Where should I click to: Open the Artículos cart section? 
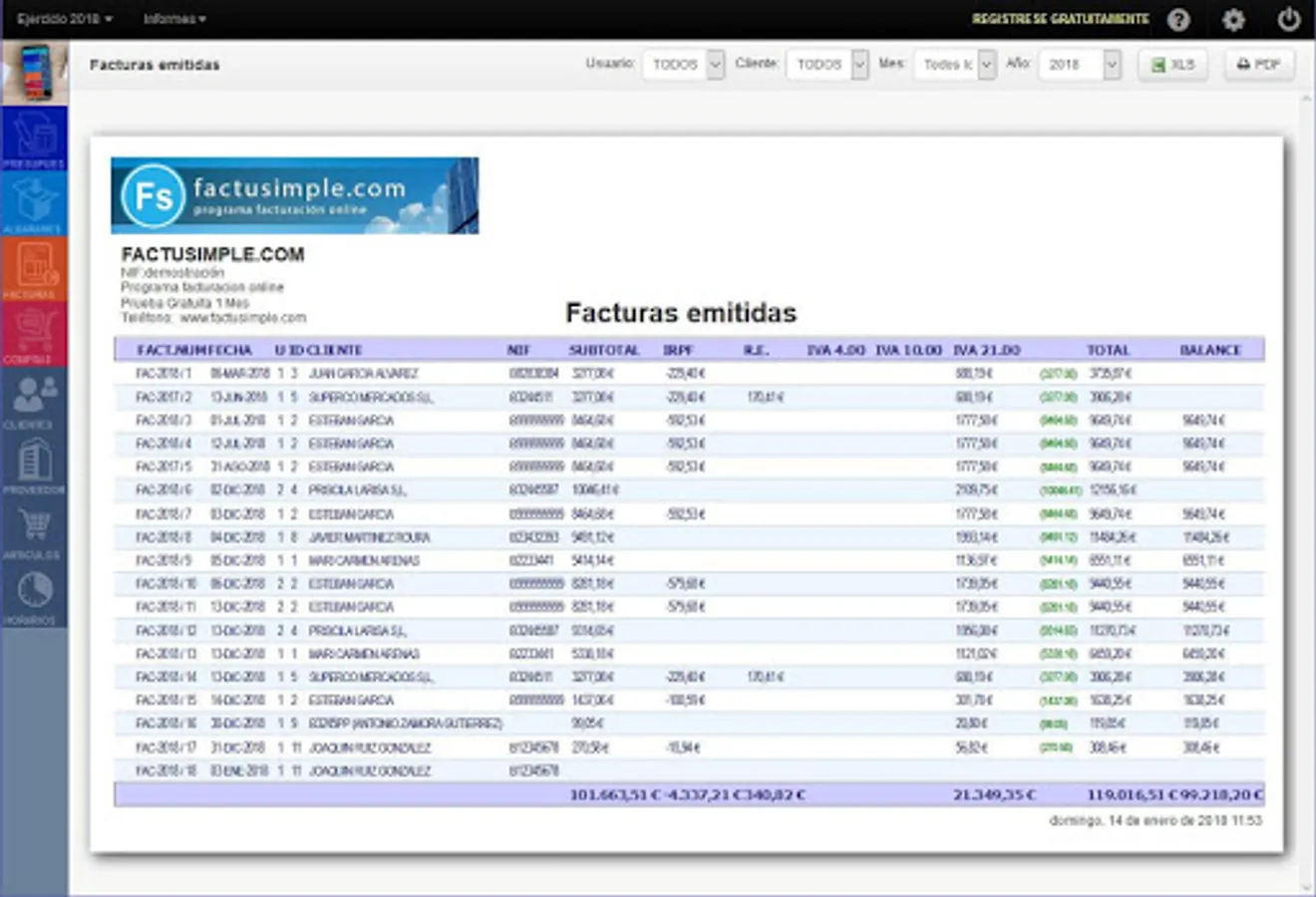coord(35,530)
